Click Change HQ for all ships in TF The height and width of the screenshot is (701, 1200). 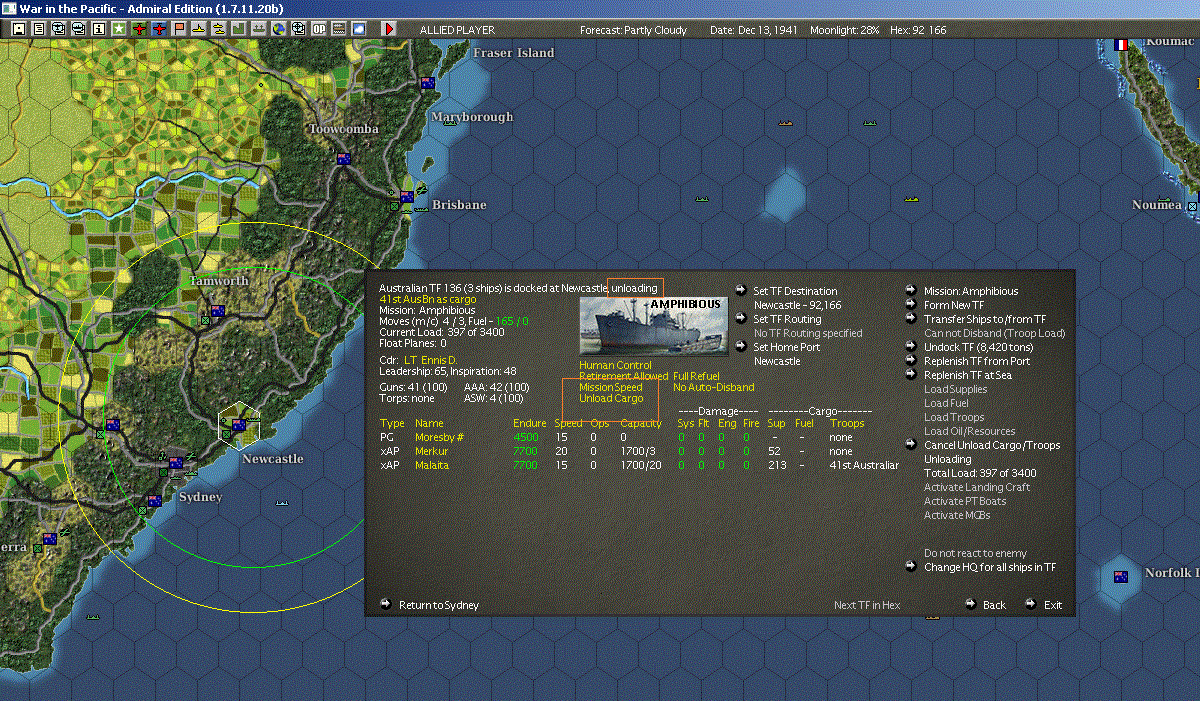(x=990, y=568)
